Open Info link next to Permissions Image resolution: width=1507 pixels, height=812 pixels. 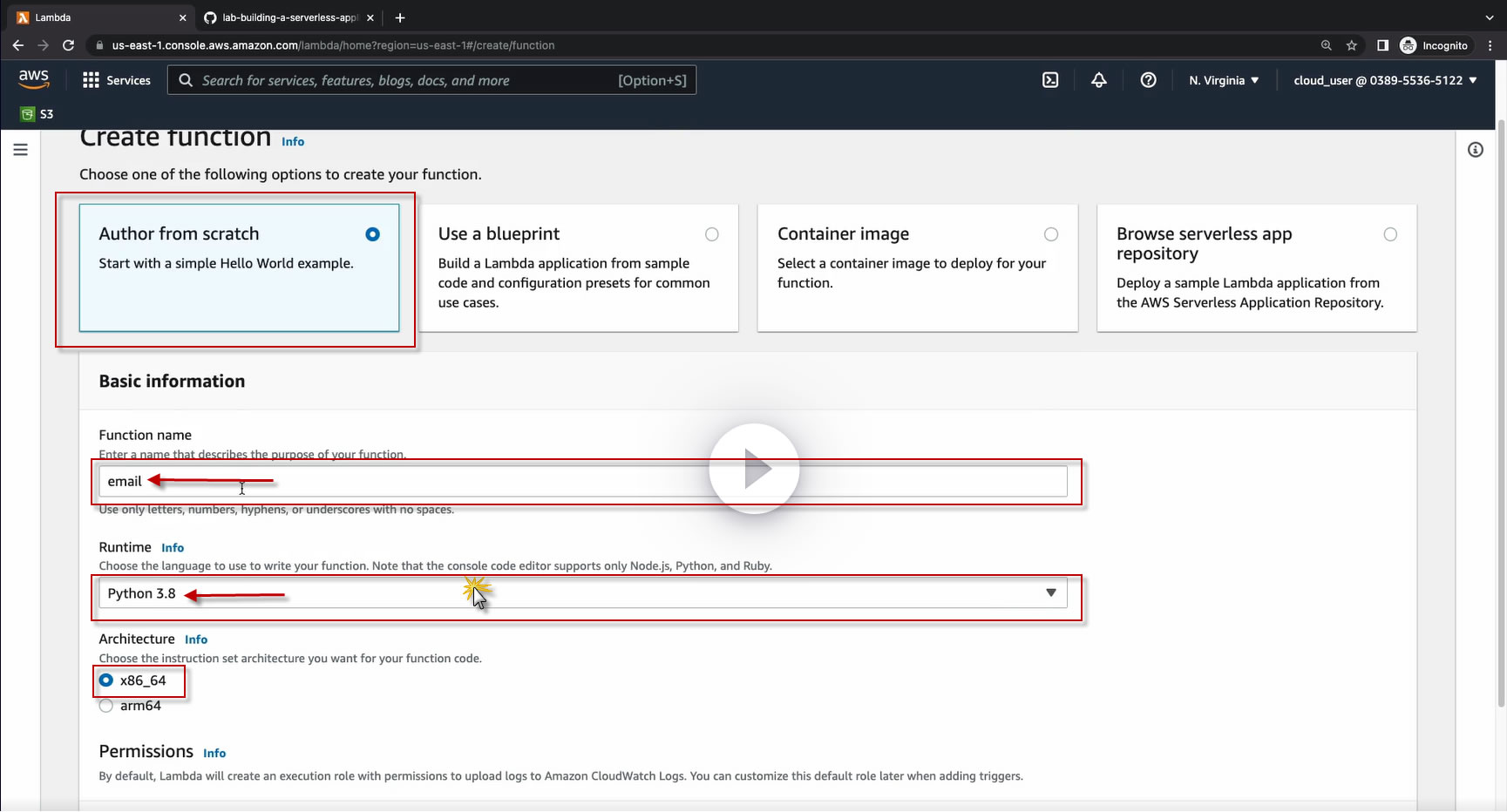pyautogui.click(x=214, y=753)
